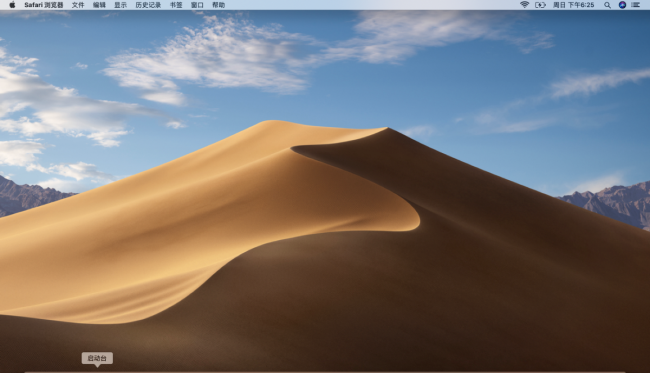Open the 编辑 menu
The height and width of the screenshot is (373, 650).
(99, 5)
